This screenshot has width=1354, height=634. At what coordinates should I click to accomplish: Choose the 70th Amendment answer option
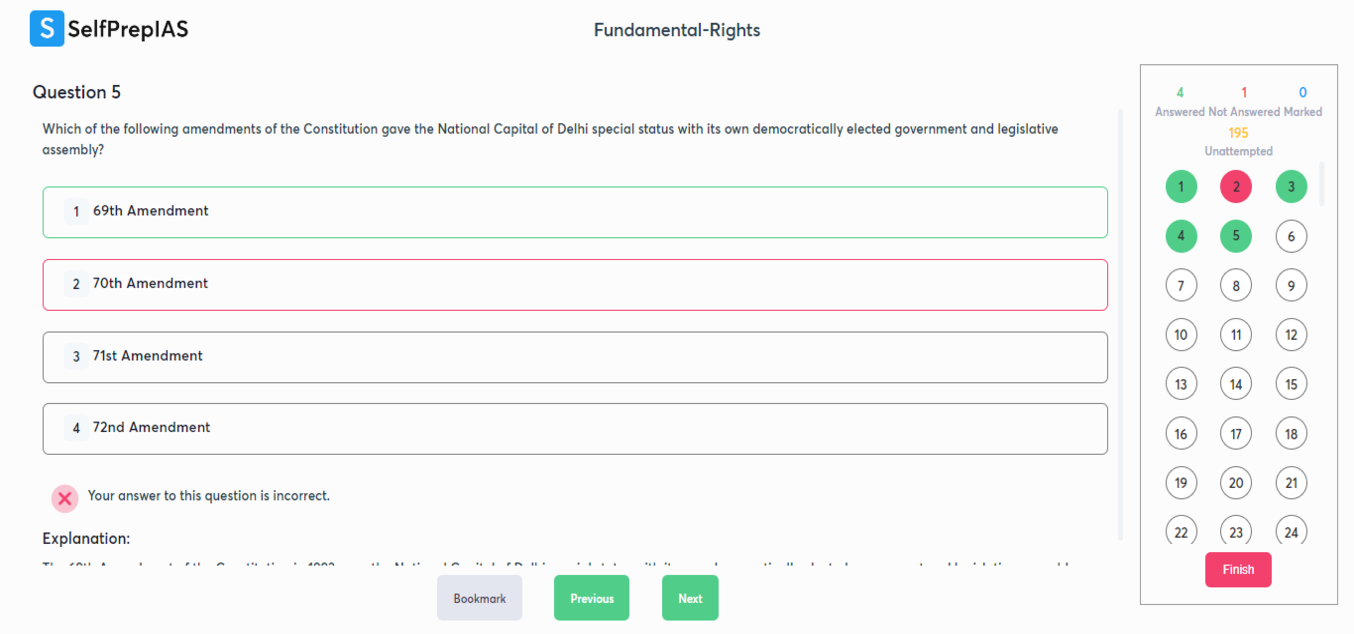point(575,284)
